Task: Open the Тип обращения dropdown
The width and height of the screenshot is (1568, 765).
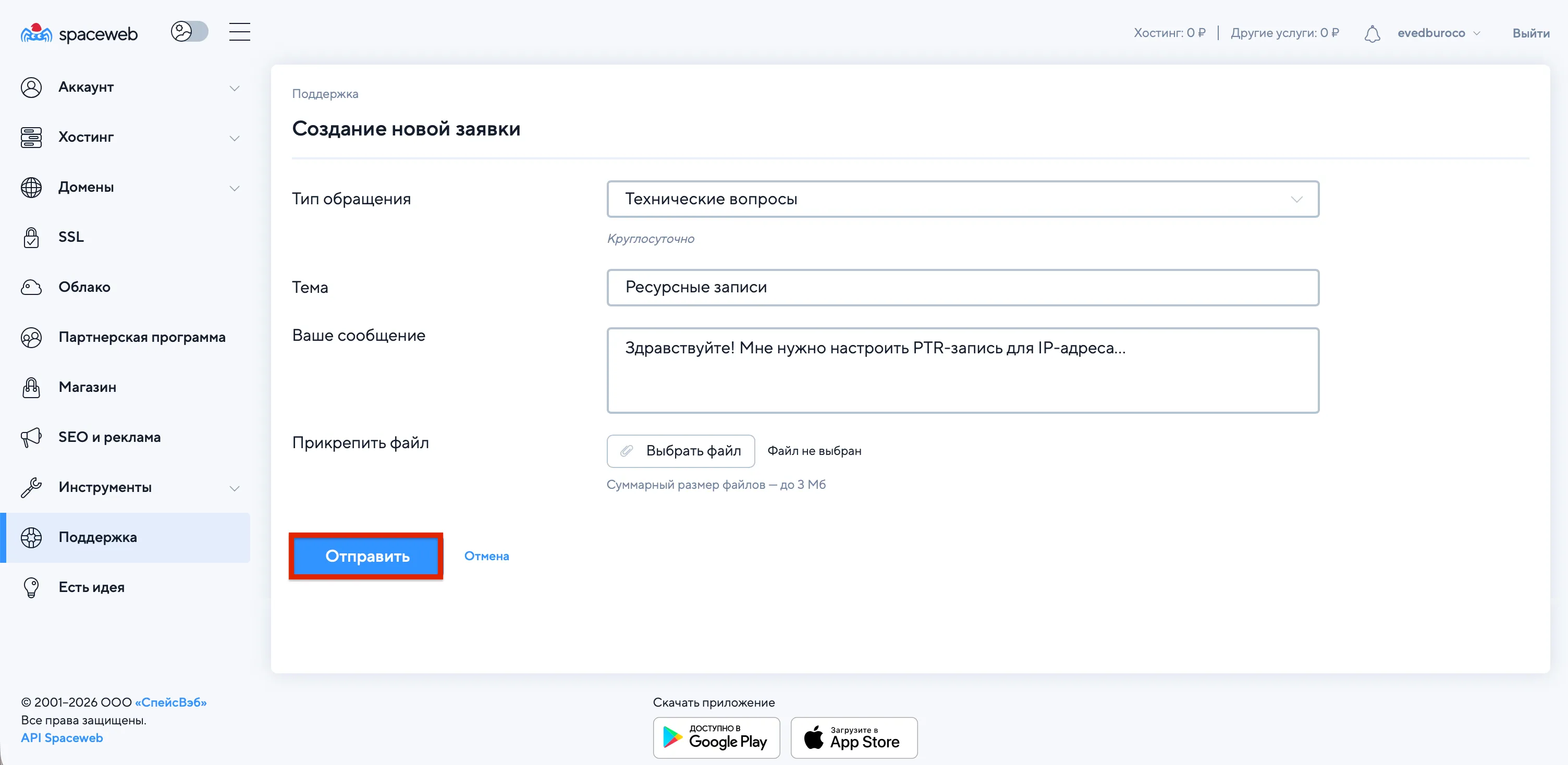Action: tap(962, 199)
